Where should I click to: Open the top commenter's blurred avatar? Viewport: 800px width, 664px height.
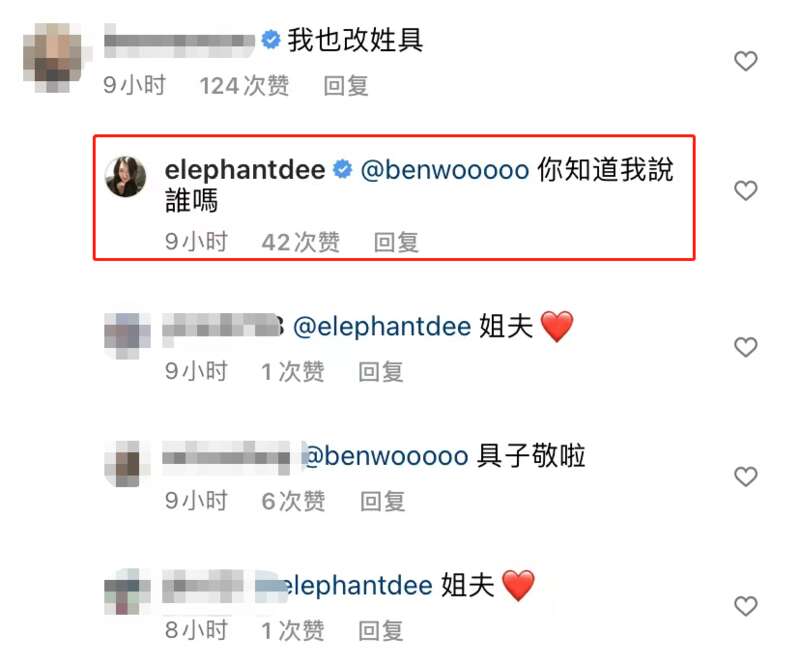point(54,58)
